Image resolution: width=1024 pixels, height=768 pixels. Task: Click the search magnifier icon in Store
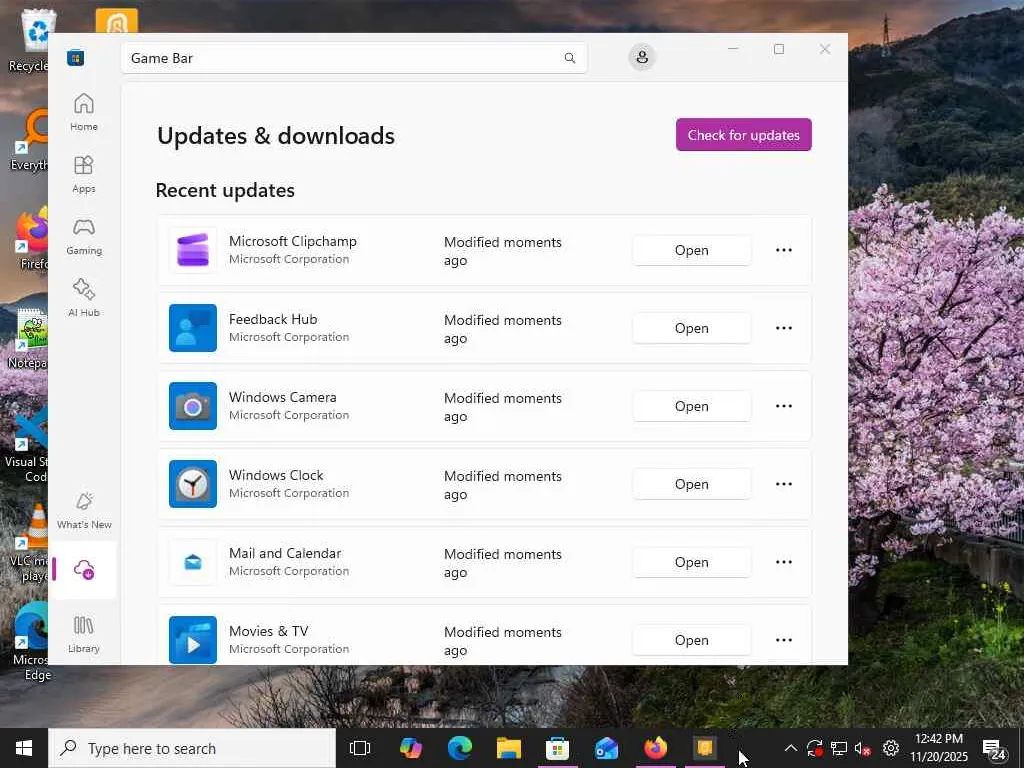pos(569,58)
